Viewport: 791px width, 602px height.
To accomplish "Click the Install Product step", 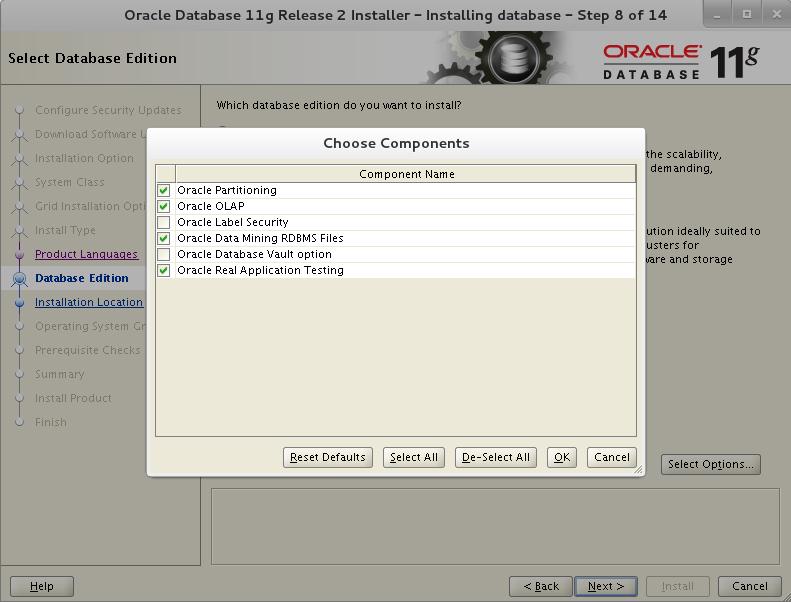I will click(73, 398).
